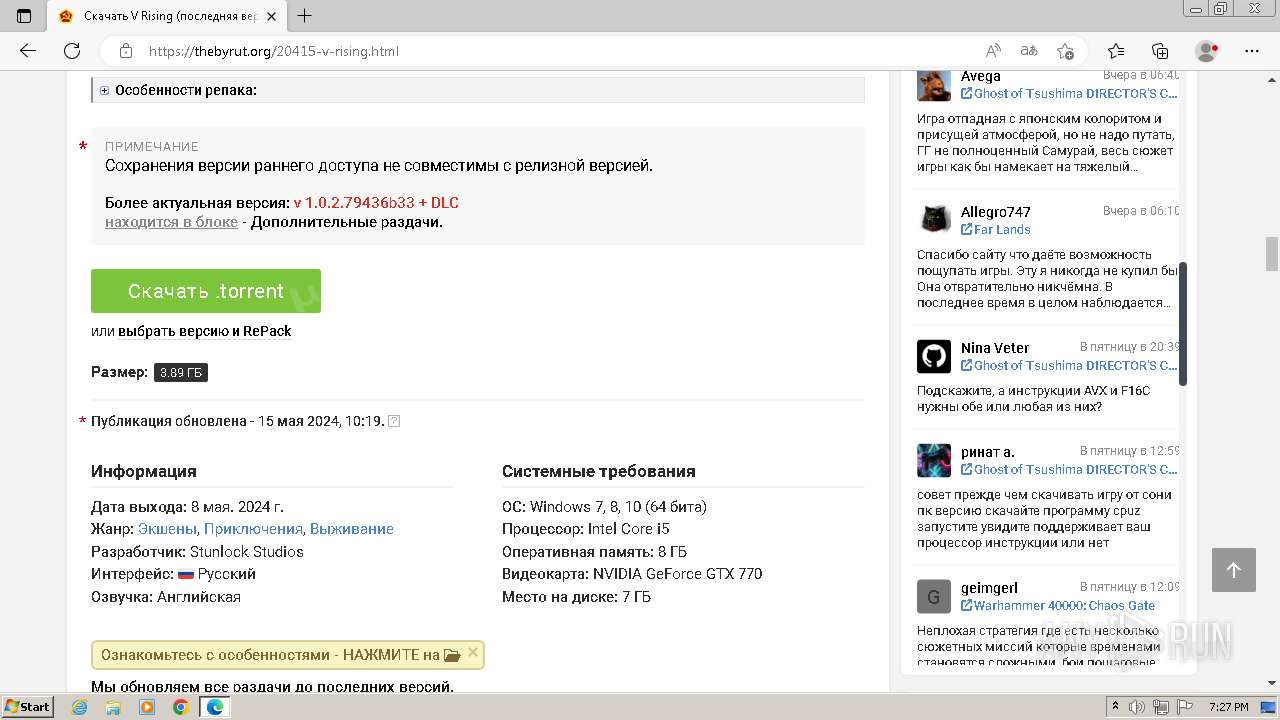Viewport: 1280px width, 720px height.
Task: Open the volume control tray icon
Action: [1136, 707]
